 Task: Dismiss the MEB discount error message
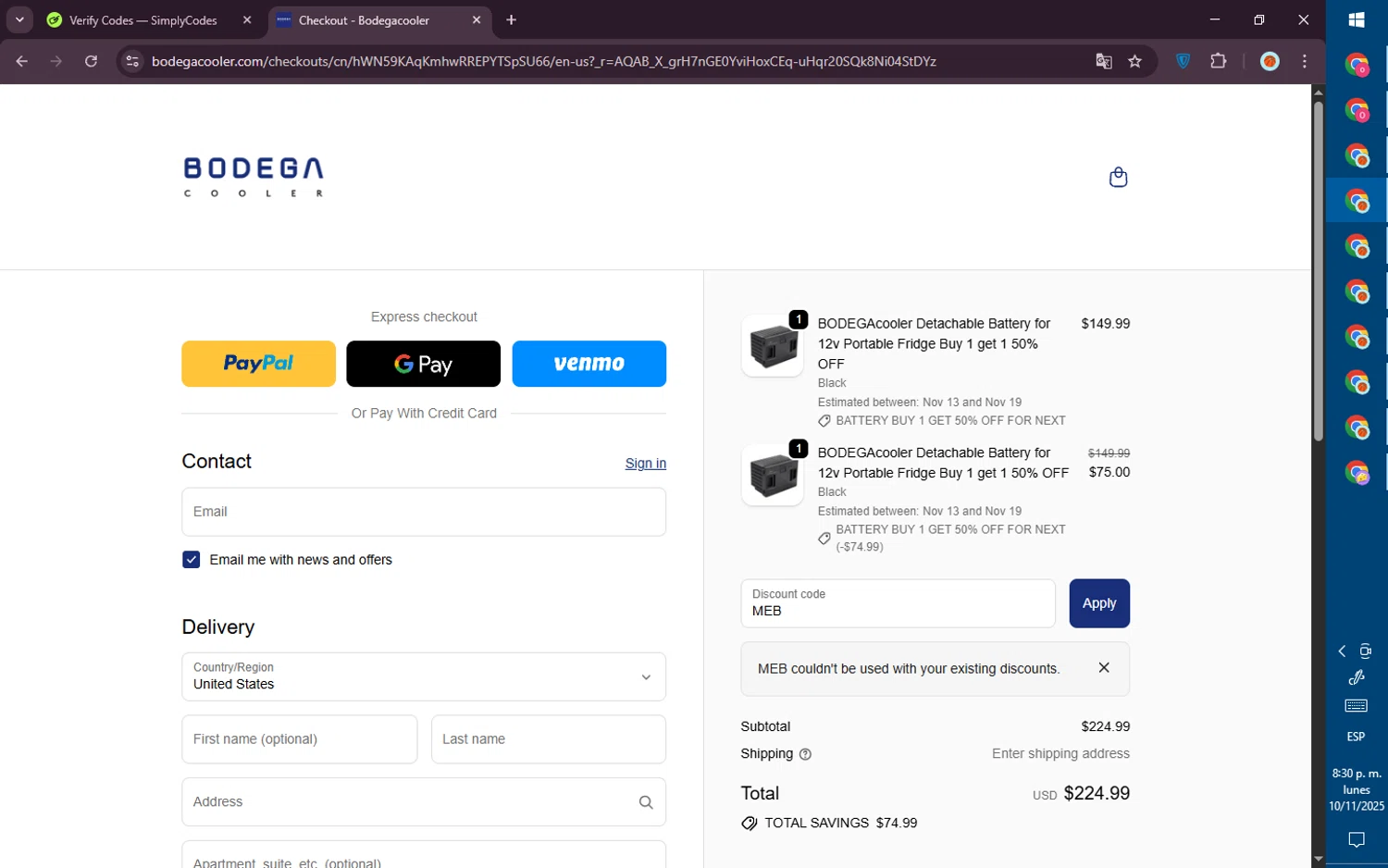[1104, 667]
